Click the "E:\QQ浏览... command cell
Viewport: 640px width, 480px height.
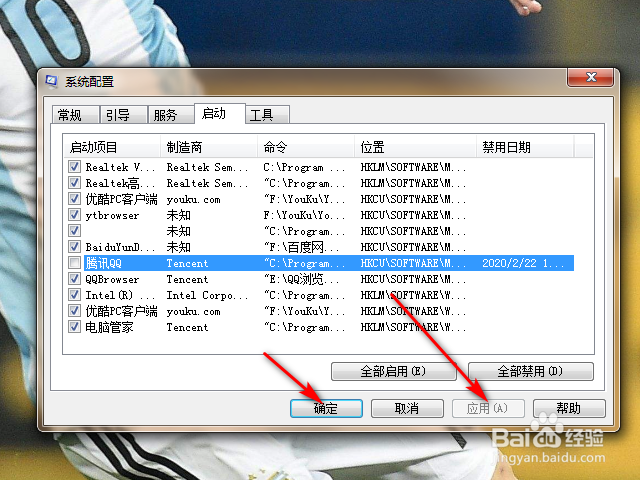point(301,279)
